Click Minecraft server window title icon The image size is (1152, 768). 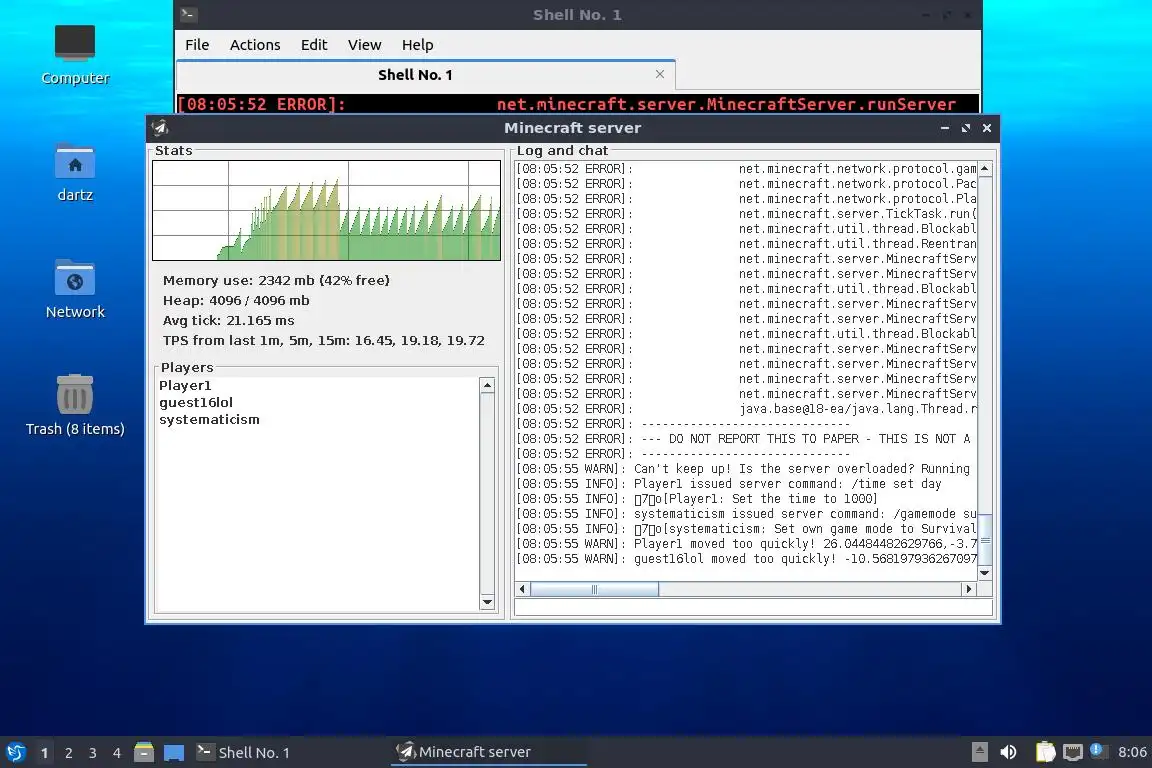pos(159,128)
